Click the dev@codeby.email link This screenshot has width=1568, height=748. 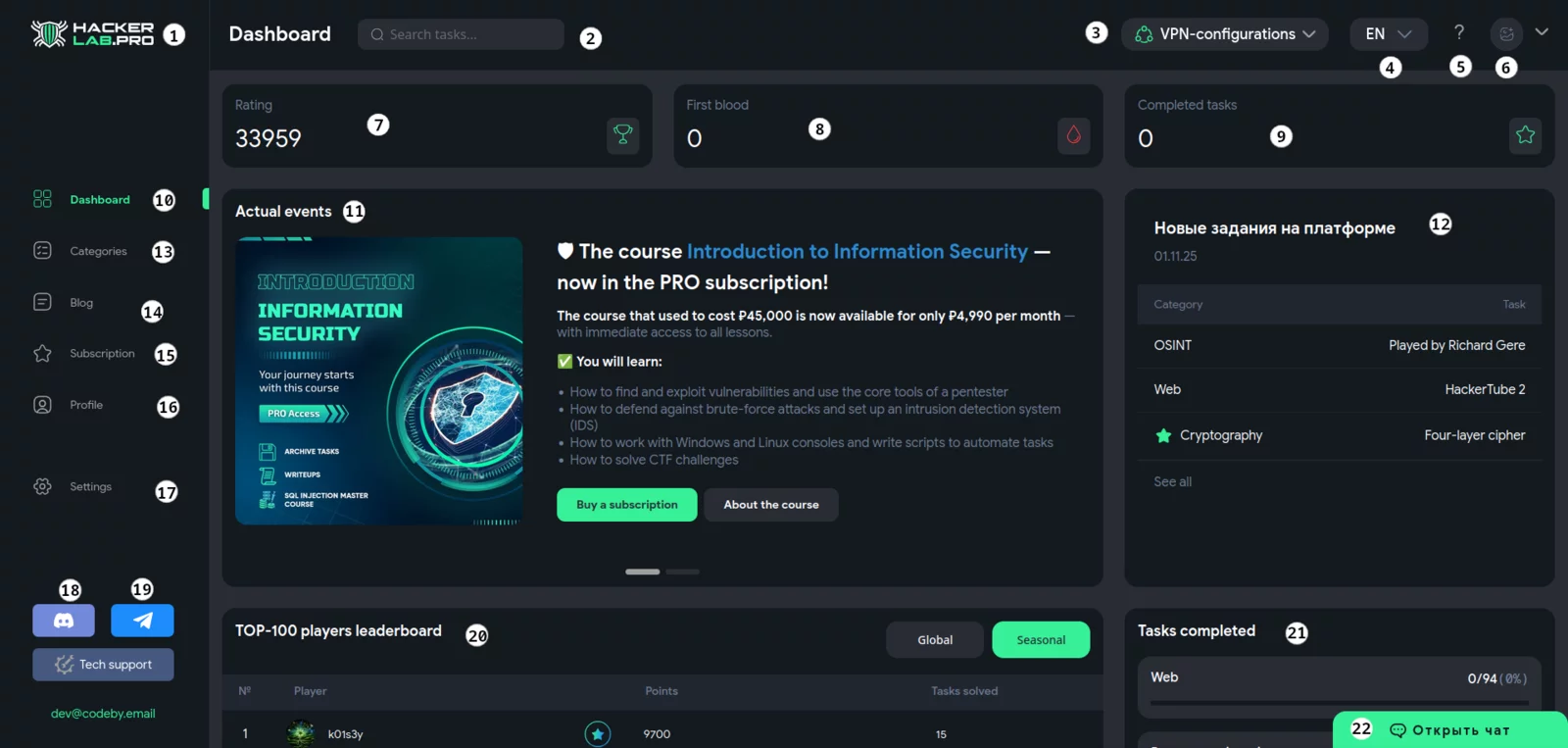(103, 714)
